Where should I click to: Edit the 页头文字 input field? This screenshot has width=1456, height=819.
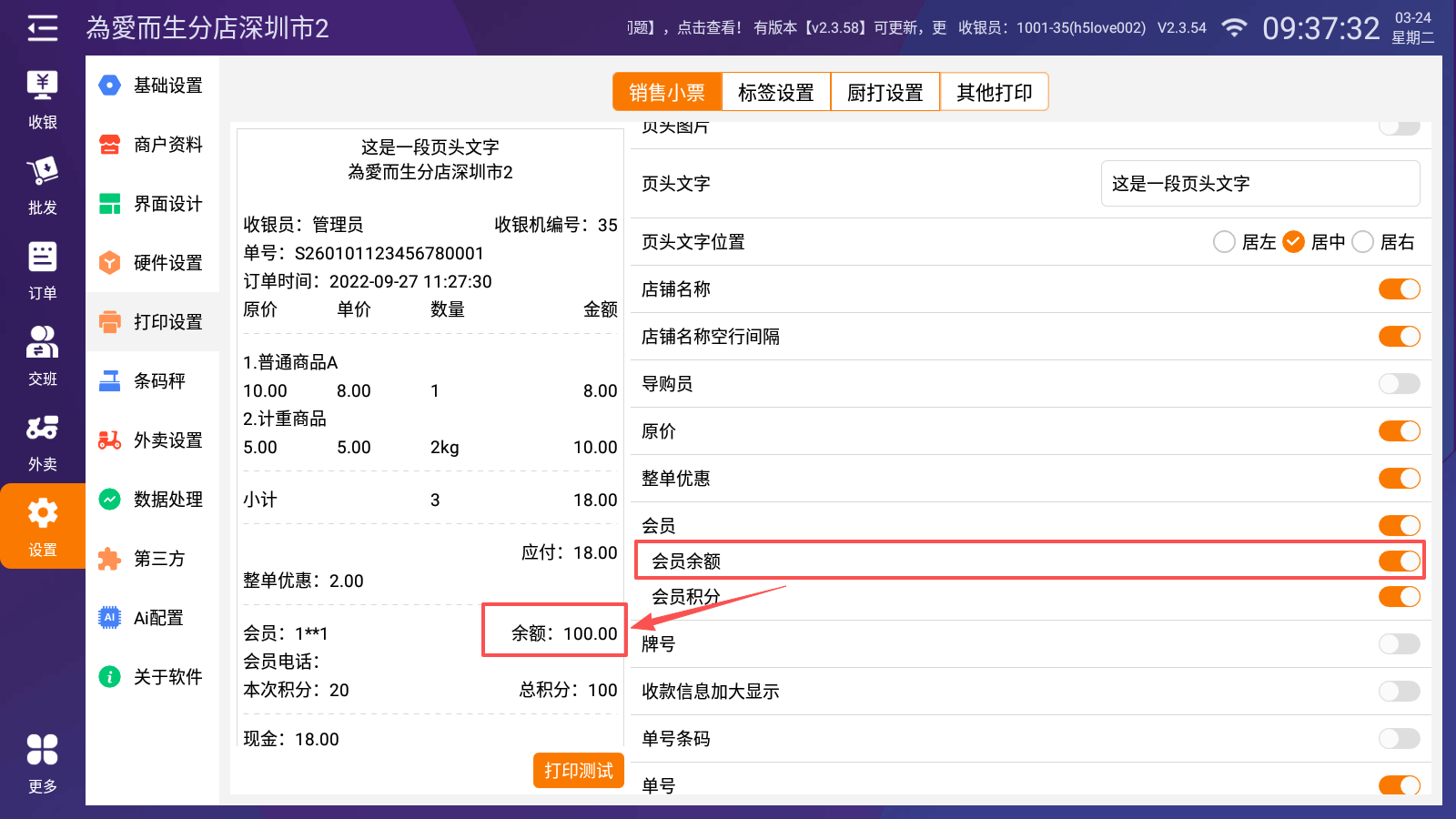click(x=1259, y=184)
